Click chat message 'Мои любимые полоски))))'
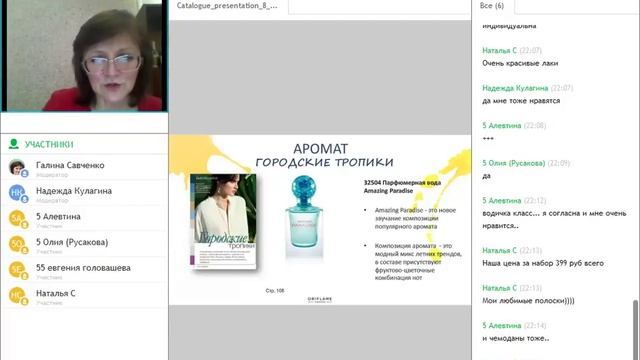 coord(528,301)
